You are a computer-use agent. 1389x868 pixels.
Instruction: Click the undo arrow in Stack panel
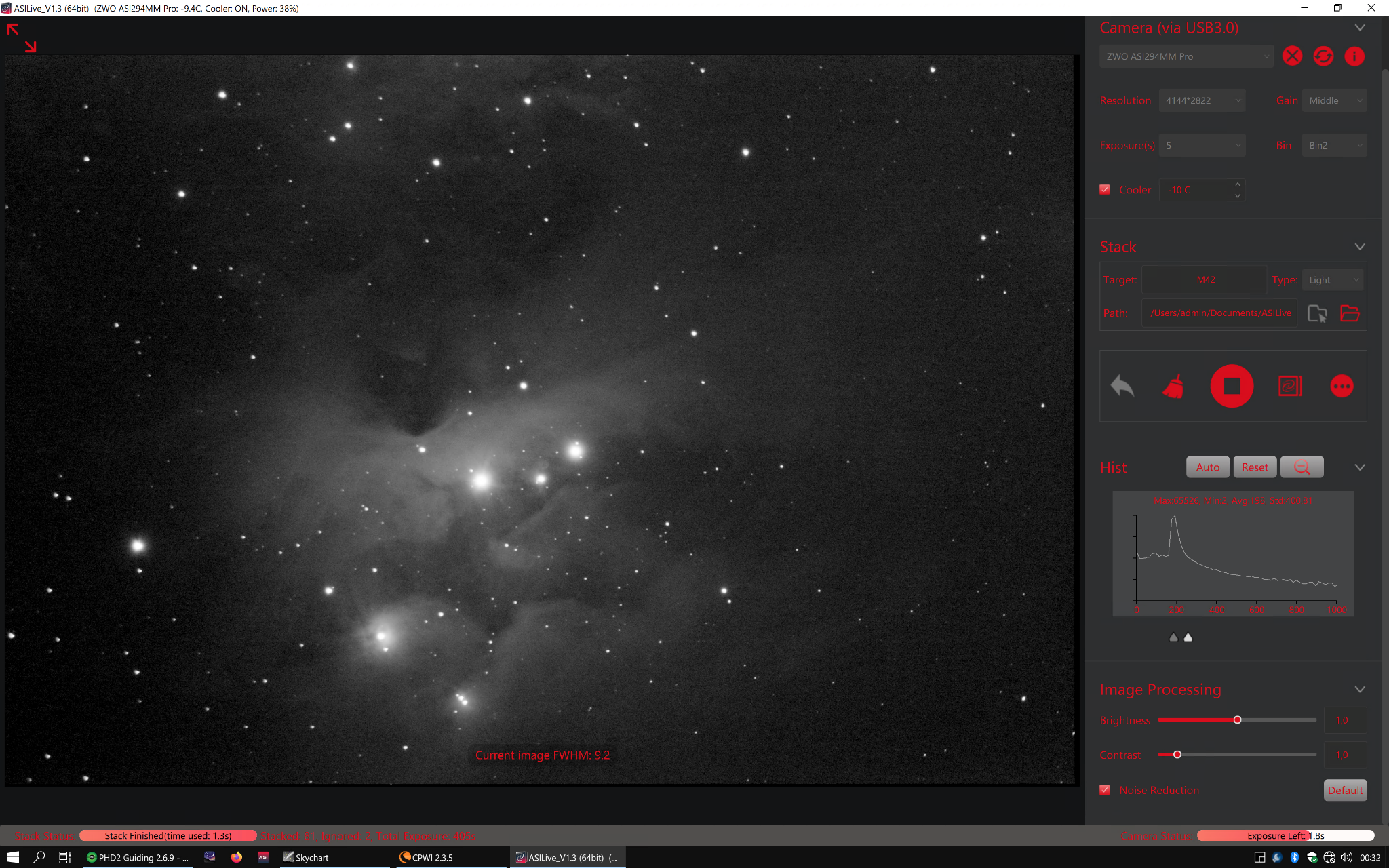pyautogui.click(x=1122, y=387)
